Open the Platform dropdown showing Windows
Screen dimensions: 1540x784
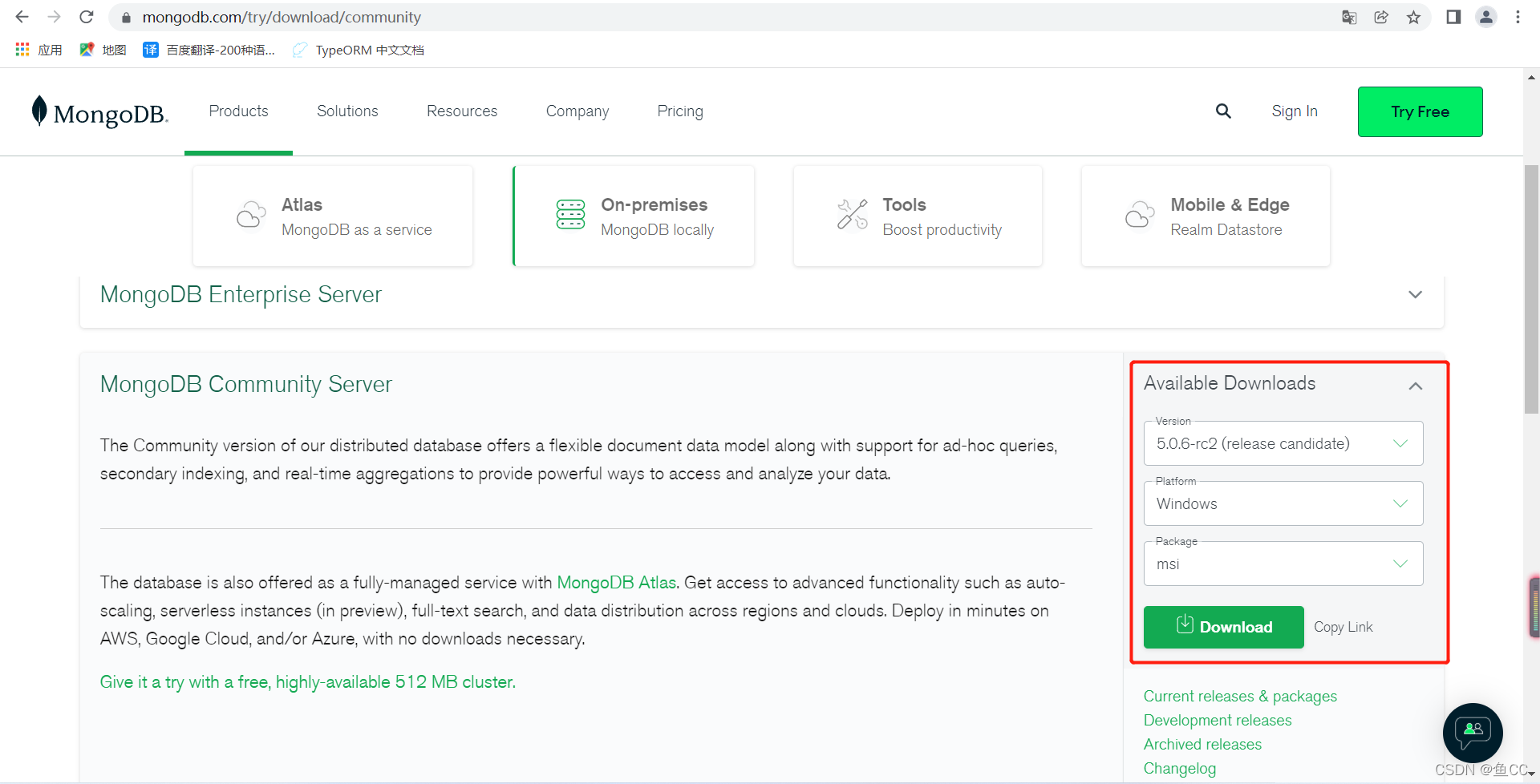tap(1283, 503)
